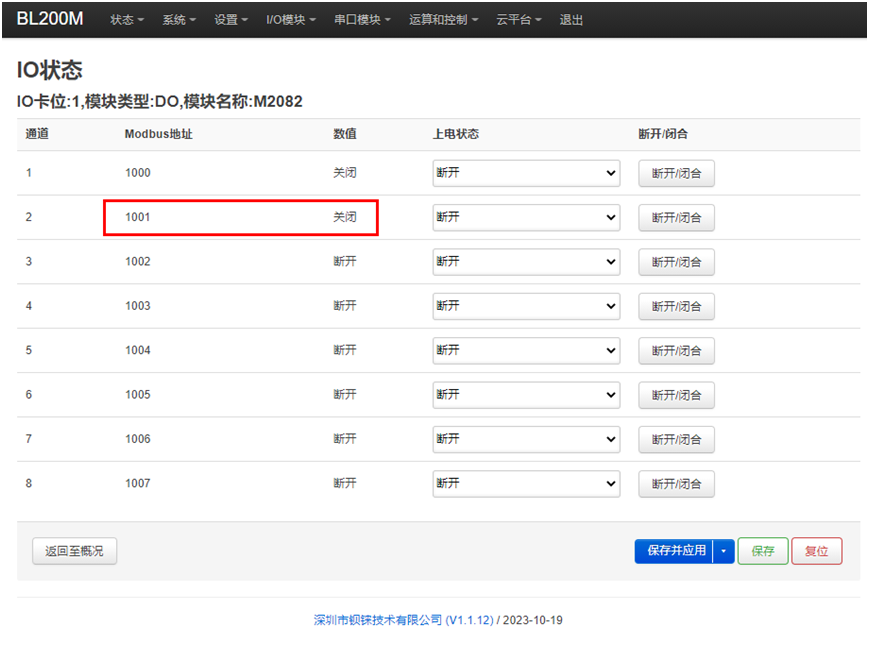
Task: Select Modbus address 1000 cell
Action: [x=137, y=173]
